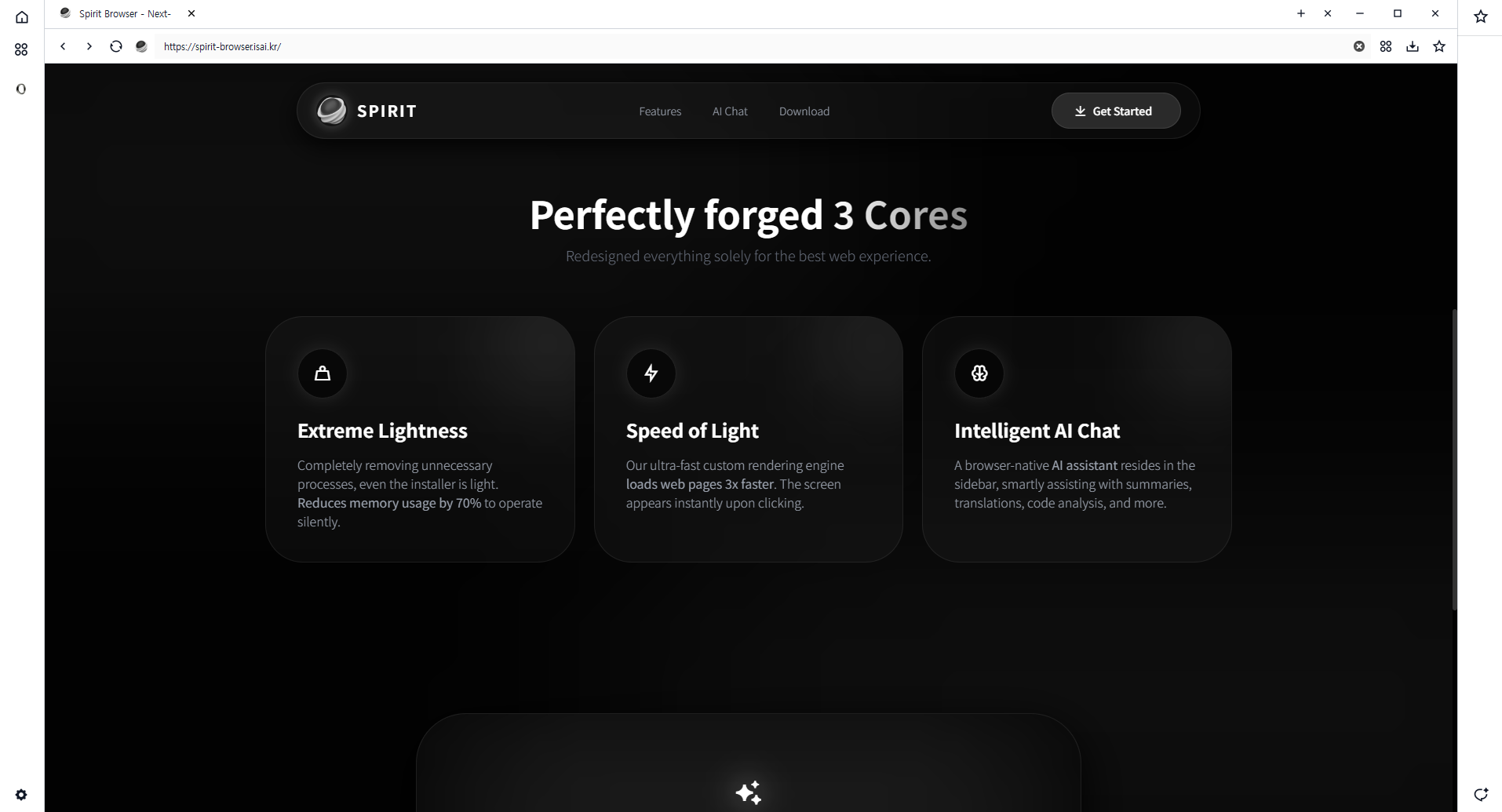Image resolution: width=1502 pixels, height=812 pixels.
Task: Click the lightning bolt icon on Speed of Light card
Action: 651,373
